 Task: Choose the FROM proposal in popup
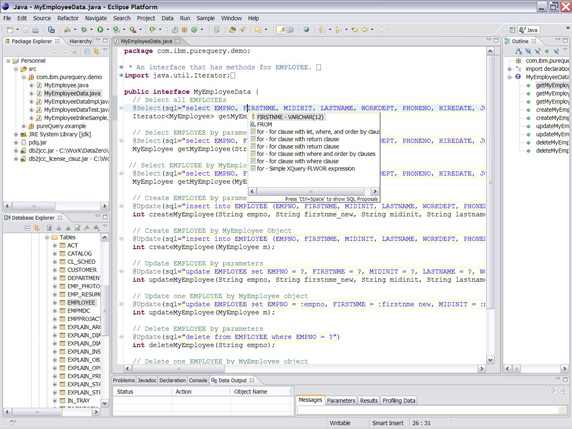[x=264, y=124]
